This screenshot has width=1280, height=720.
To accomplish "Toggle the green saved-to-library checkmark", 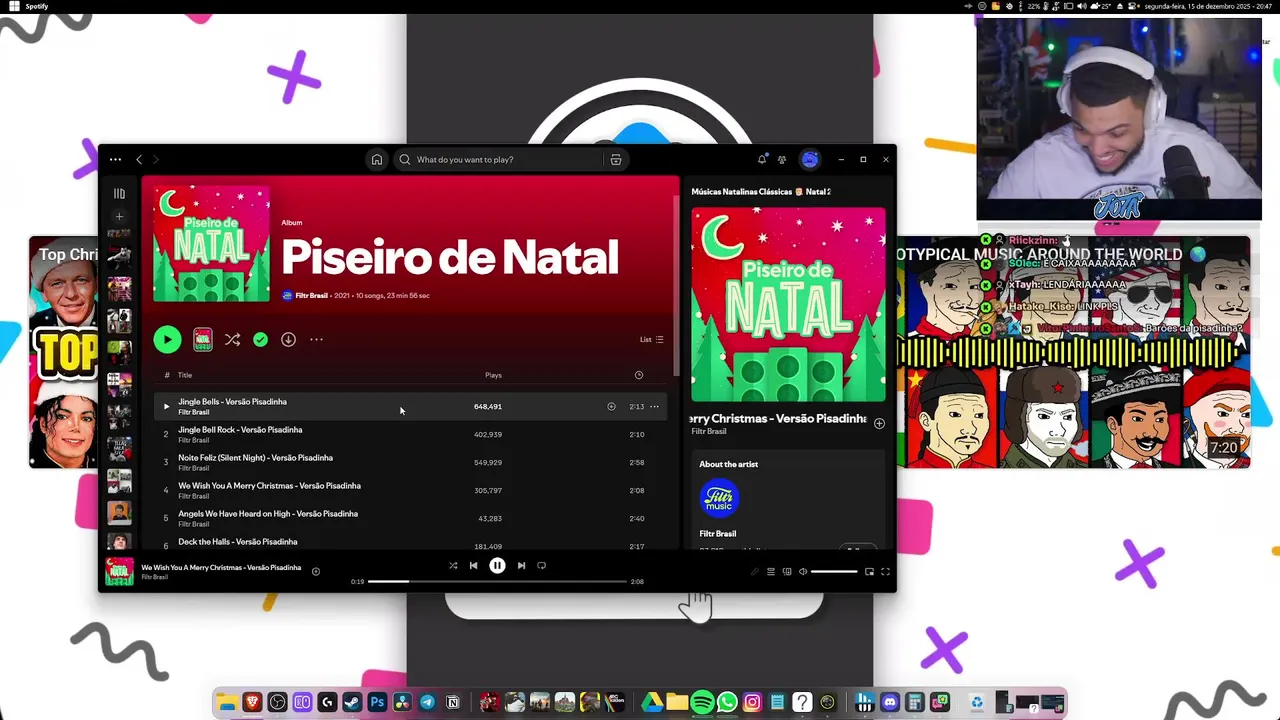I will [x=260, y=340].
